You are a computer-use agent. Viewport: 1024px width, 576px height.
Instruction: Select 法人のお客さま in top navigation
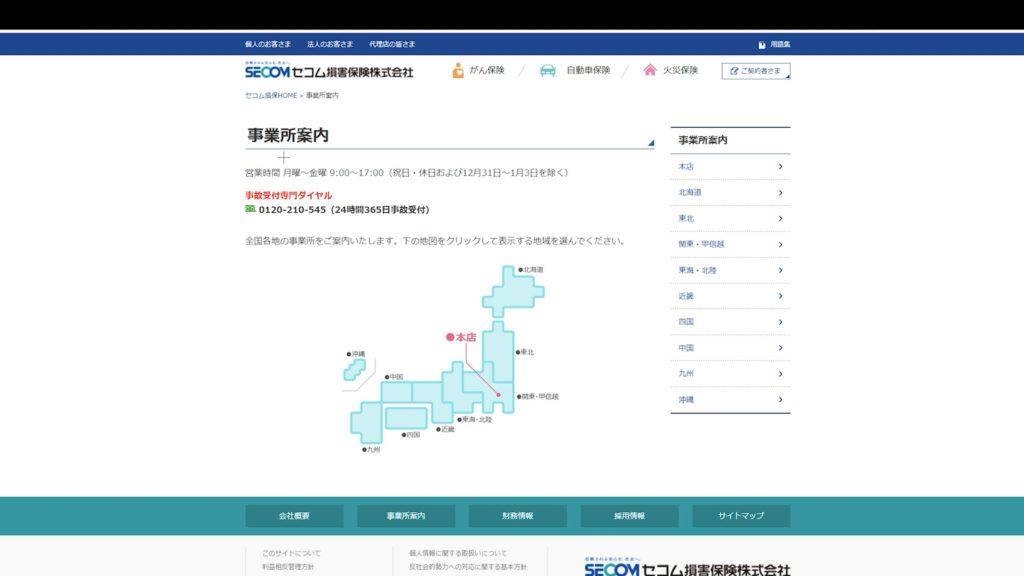(330, 45)
